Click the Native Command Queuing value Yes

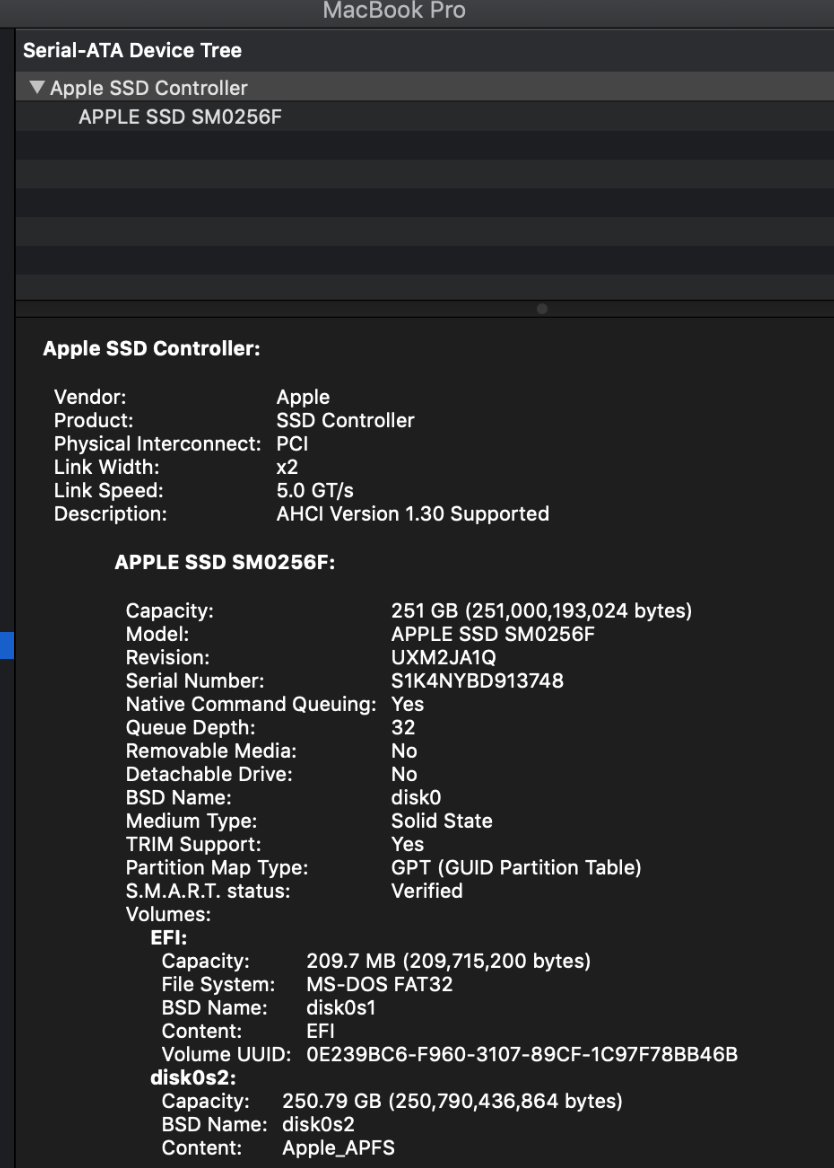407,704
